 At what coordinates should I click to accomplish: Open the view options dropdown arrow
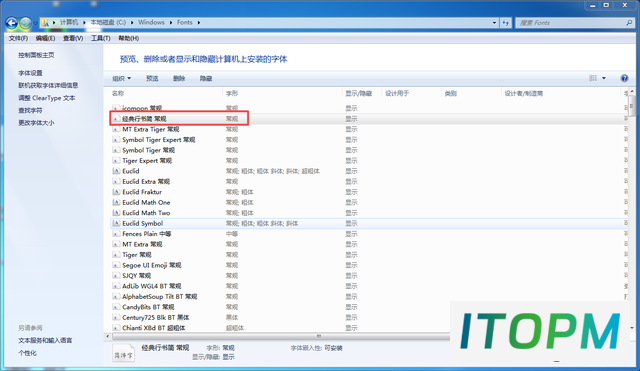pyautogui.click(x=604, y=78)
